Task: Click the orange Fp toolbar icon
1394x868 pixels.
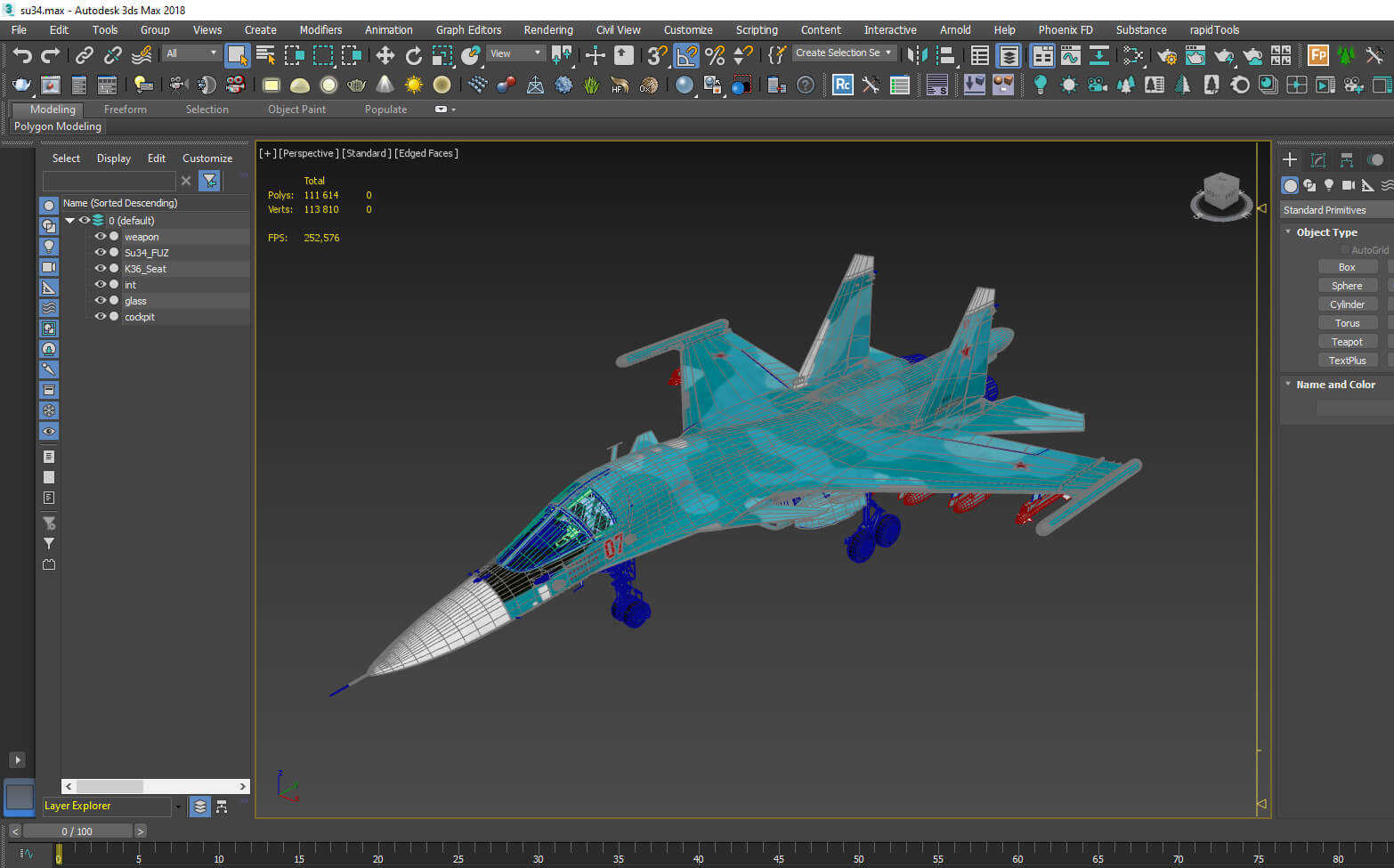Action: [x=1317, y=56]
